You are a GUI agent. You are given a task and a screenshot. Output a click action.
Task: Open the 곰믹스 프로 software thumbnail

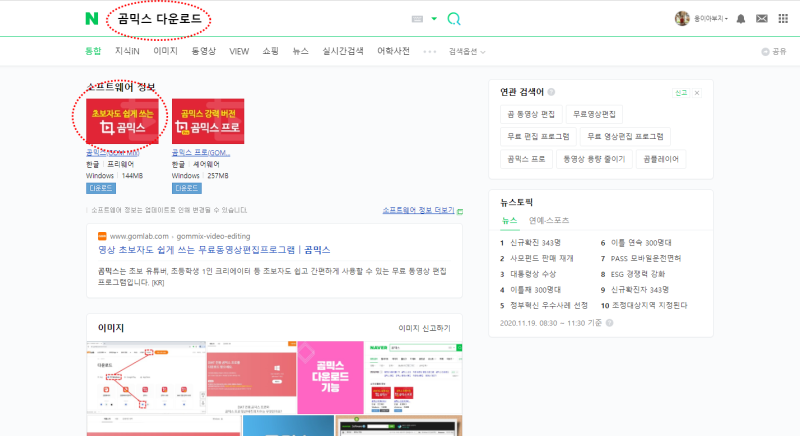pos(208,121)
